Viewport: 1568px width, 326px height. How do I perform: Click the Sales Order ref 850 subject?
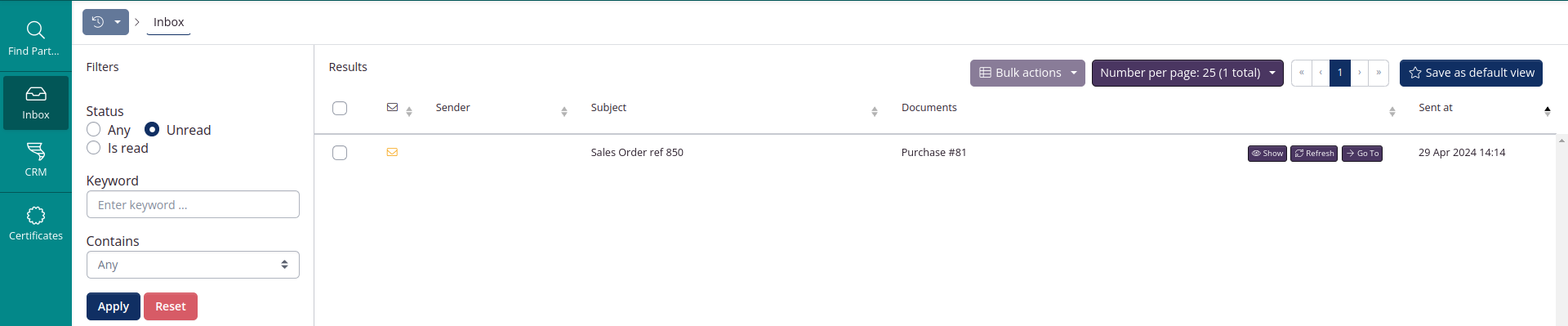point(637,152)
